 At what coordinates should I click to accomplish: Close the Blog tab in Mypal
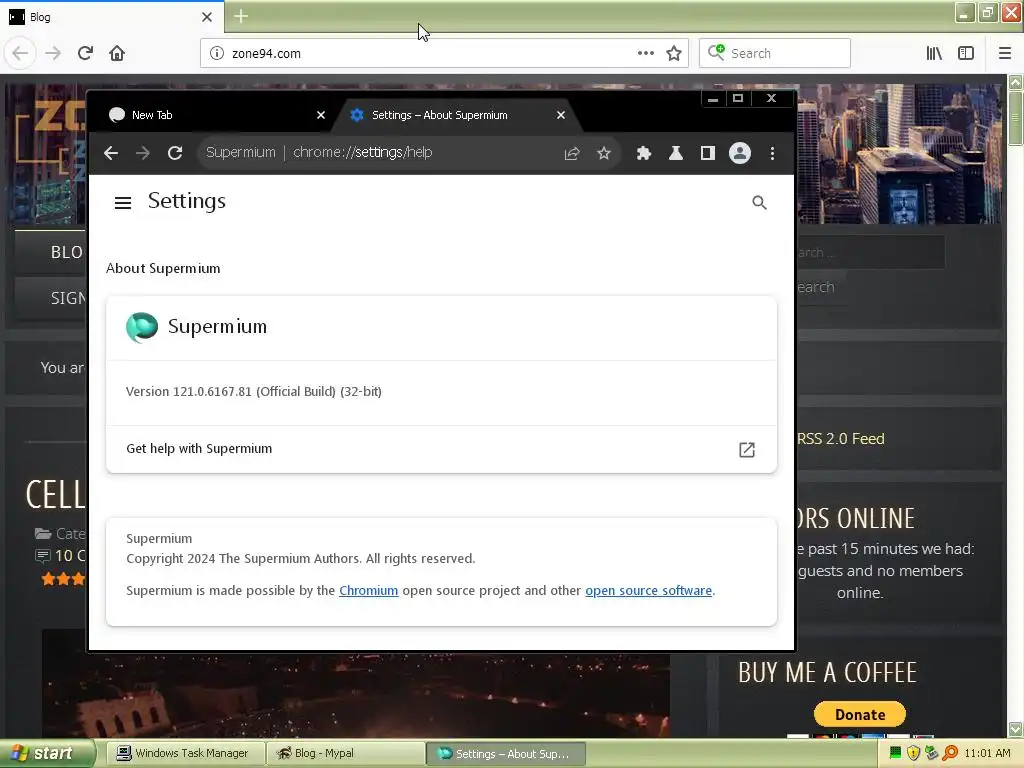(206, 17)
